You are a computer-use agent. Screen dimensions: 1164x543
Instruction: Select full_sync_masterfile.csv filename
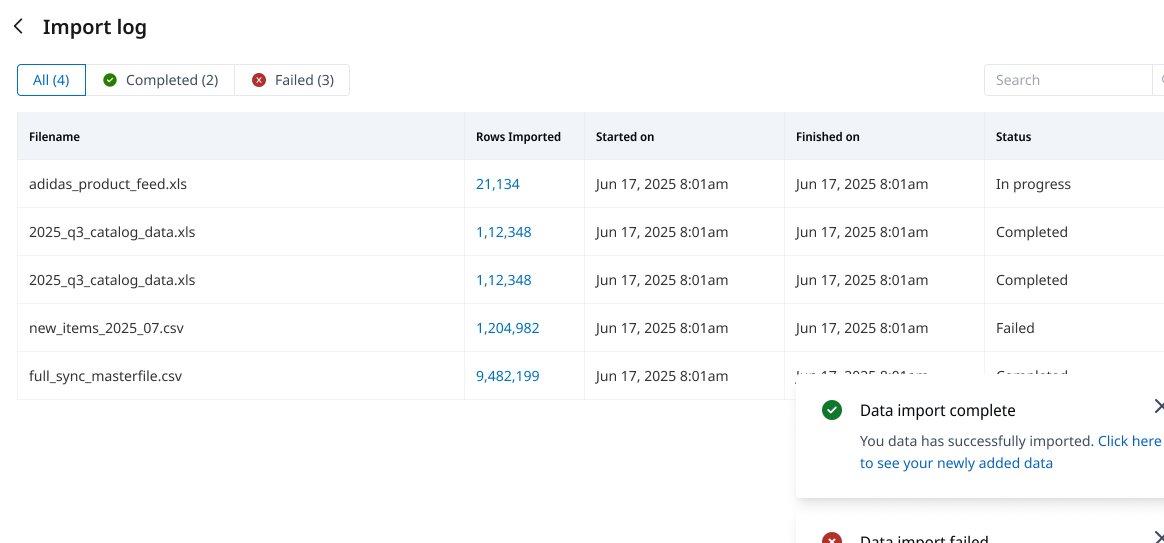[105, 376]
